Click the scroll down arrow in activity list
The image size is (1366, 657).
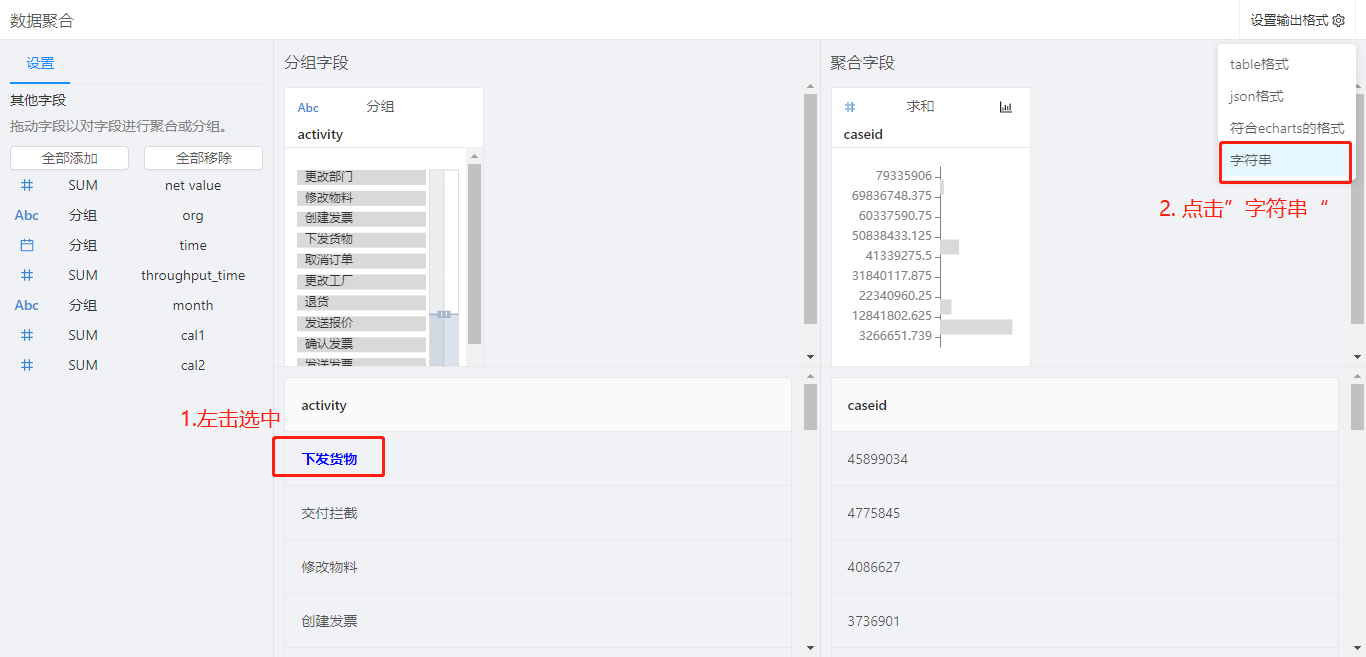[474, 359]
